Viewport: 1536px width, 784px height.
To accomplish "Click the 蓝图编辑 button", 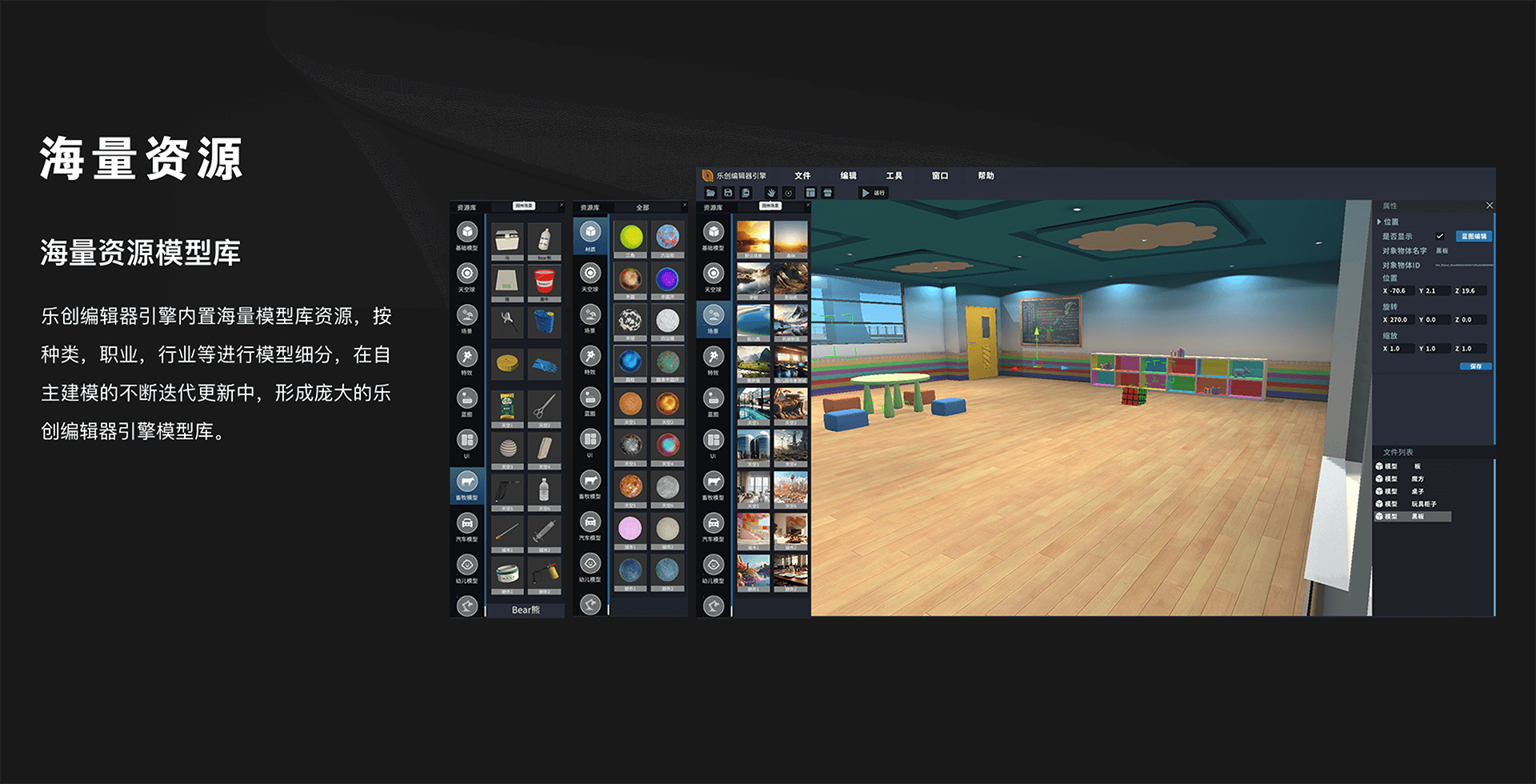I will click(1474, 236).
